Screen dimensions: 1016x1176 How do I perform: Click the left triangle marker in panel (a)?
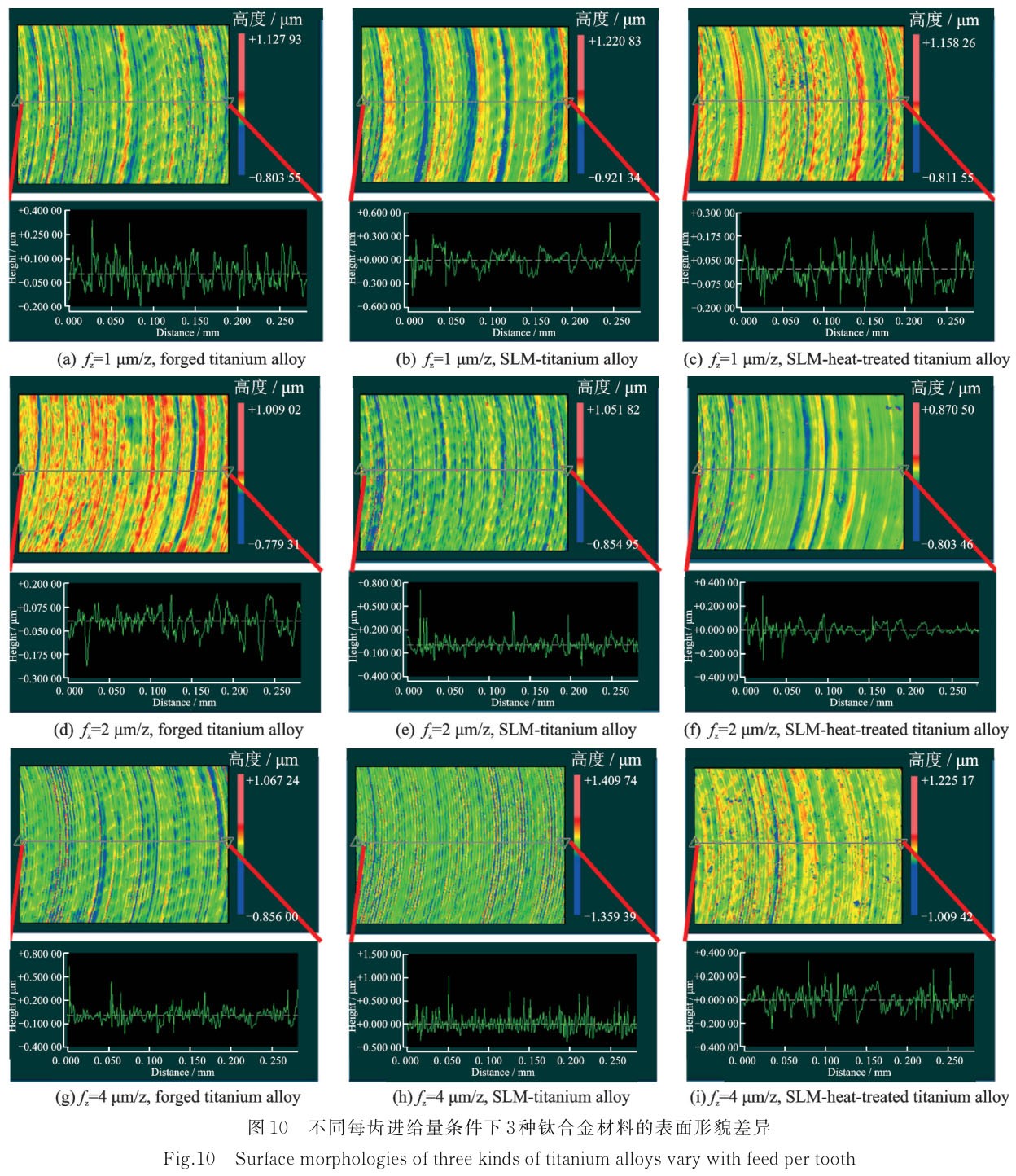[15, 102]
